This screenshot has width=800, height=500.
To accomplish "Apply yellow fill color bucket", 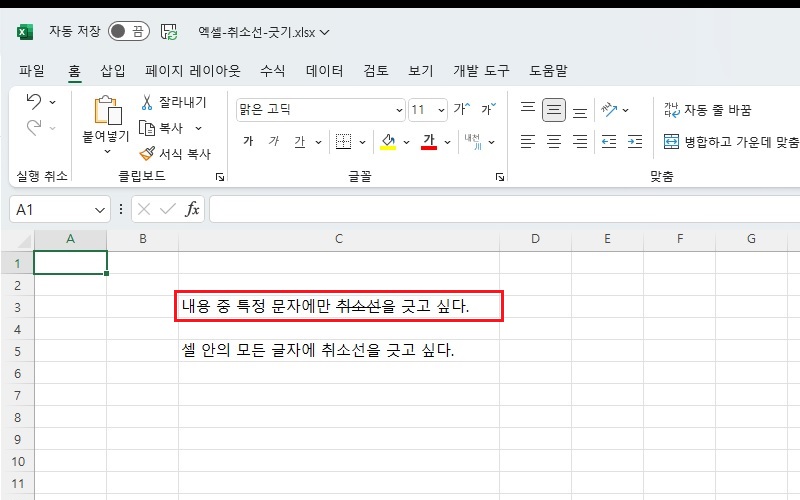I will [388, 142].
